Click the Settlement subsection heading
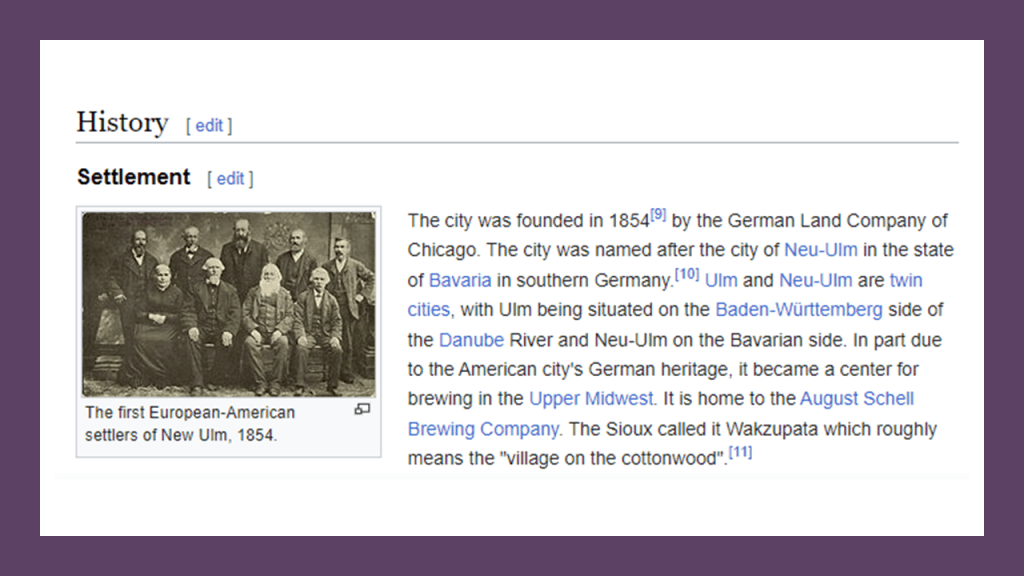 (133, 177)
